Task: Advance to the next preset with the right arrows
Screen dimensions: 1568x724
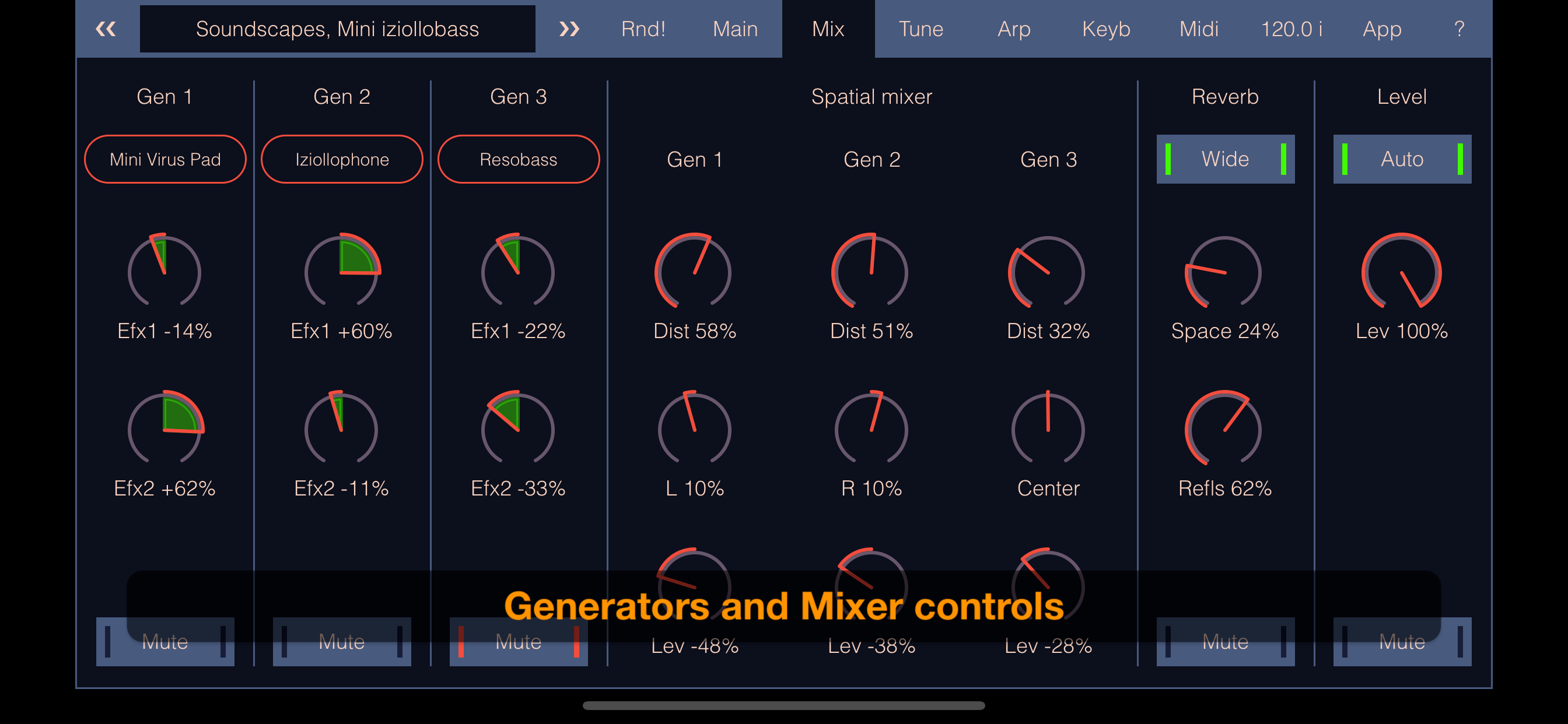Action: pos(570,29)
